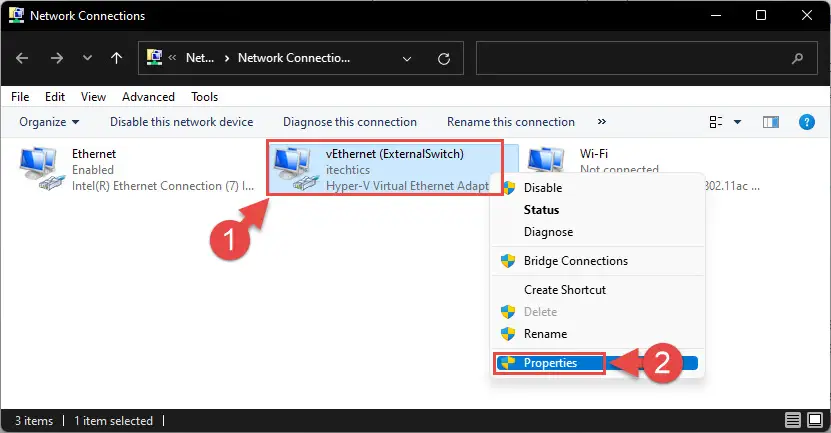Select the Wi-Fi adapter icon
831x433 pixels.
tap(546, 160)
